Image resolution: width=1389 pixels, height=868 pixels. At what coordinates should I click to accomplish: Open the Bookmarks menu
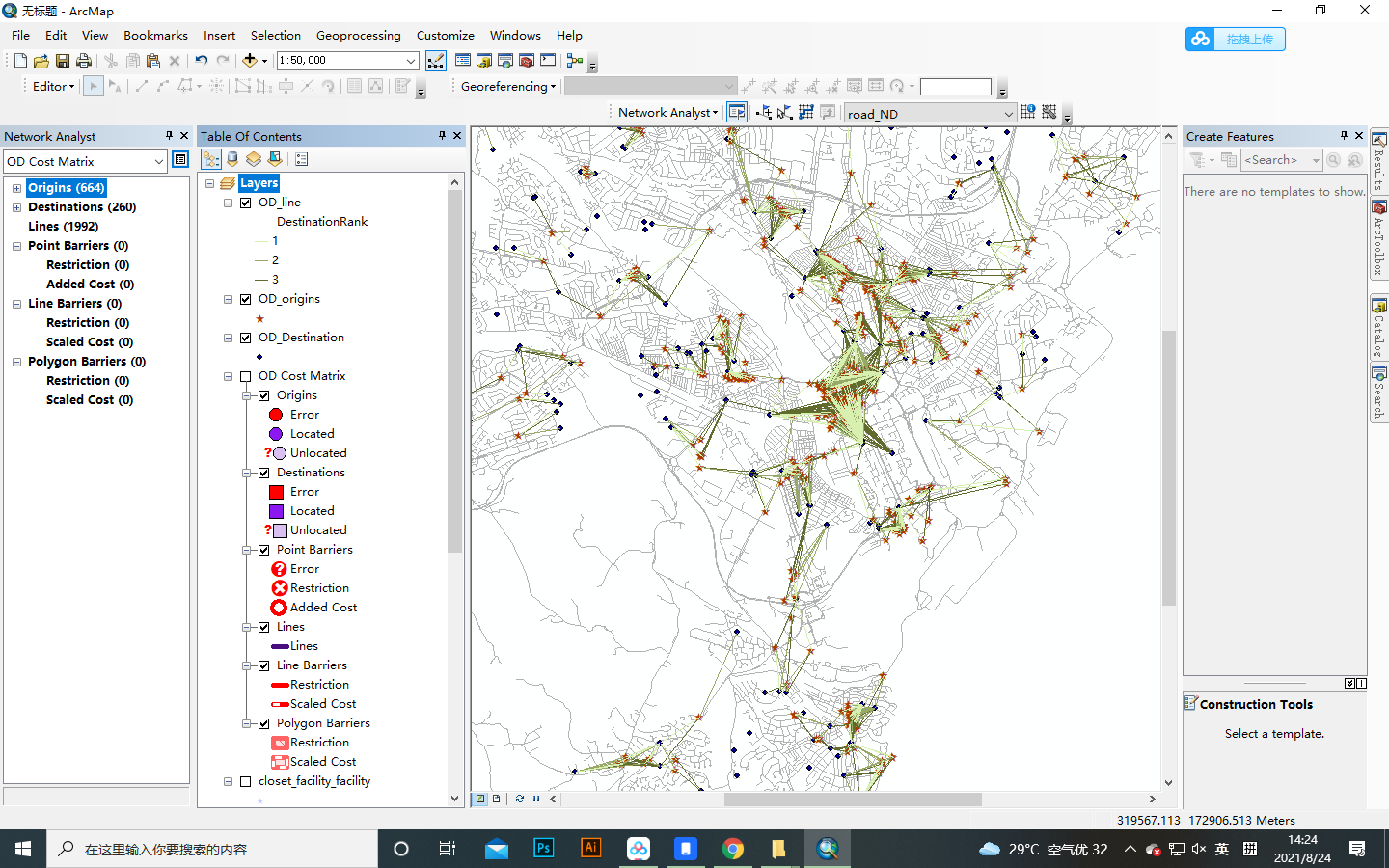pyautogui.click(x=155, y=35)
